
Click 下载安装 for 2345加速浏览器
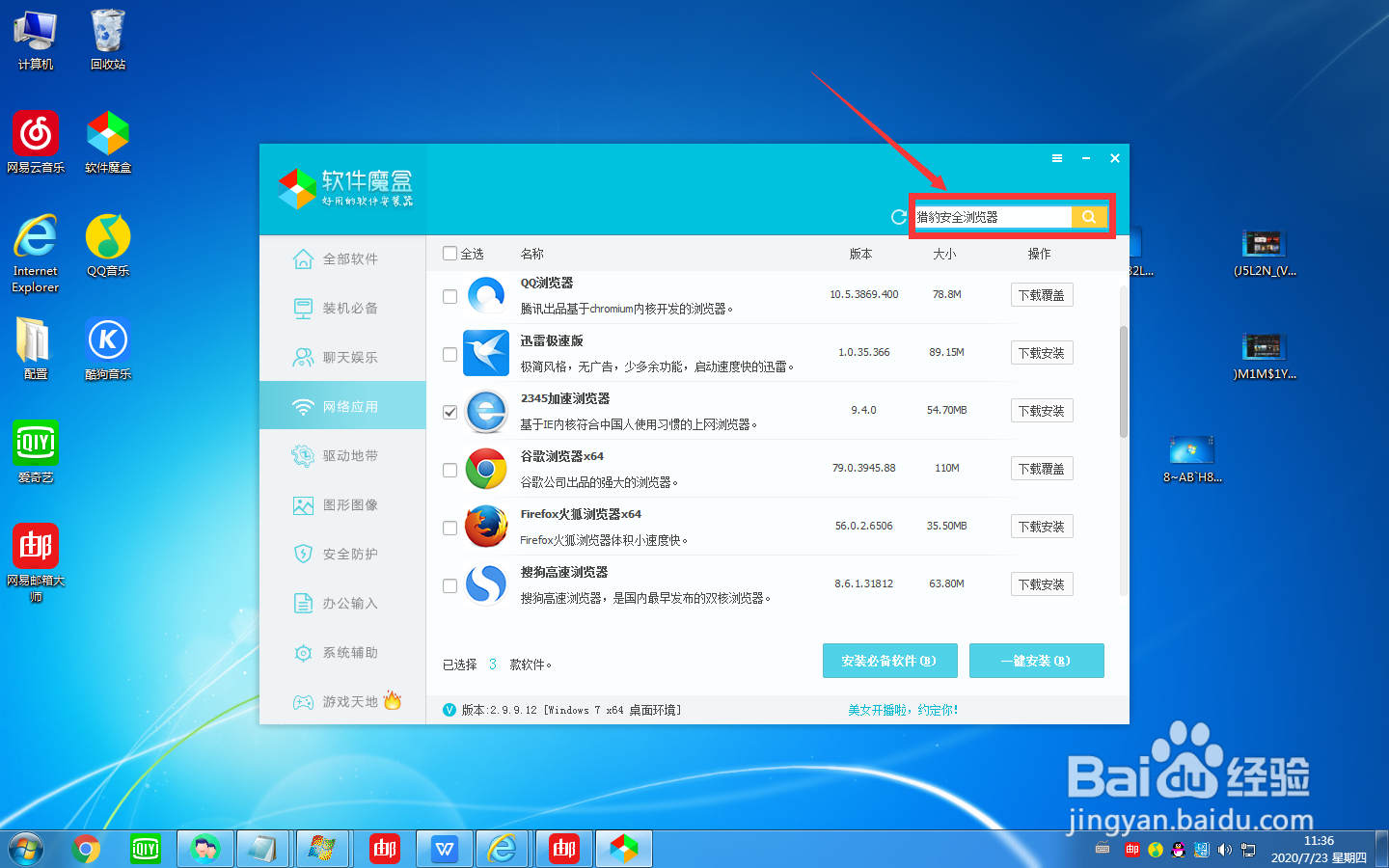tap(1042, 411)
